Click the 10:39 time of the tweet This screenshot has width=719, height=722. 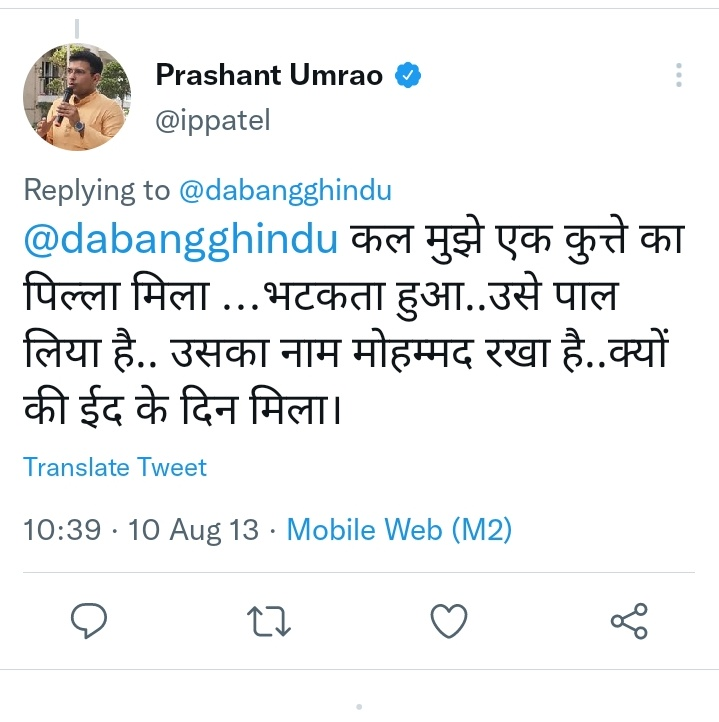[61, 529]
